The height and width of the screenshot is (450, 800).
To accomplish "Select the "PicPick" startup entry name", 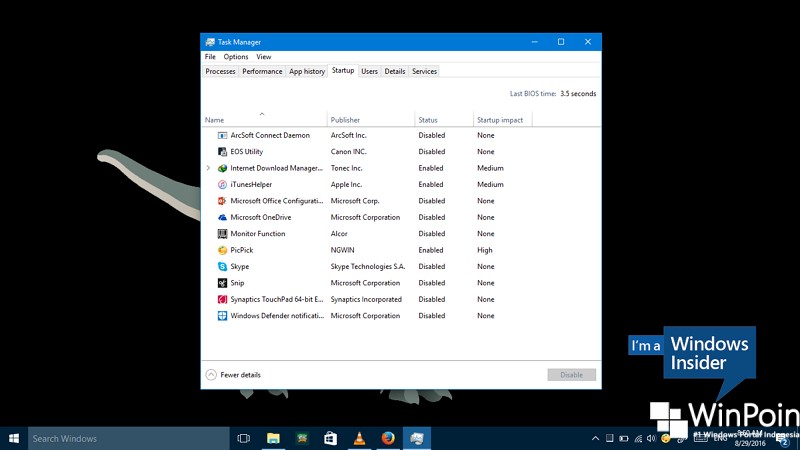I will click(x=242, y=250).
